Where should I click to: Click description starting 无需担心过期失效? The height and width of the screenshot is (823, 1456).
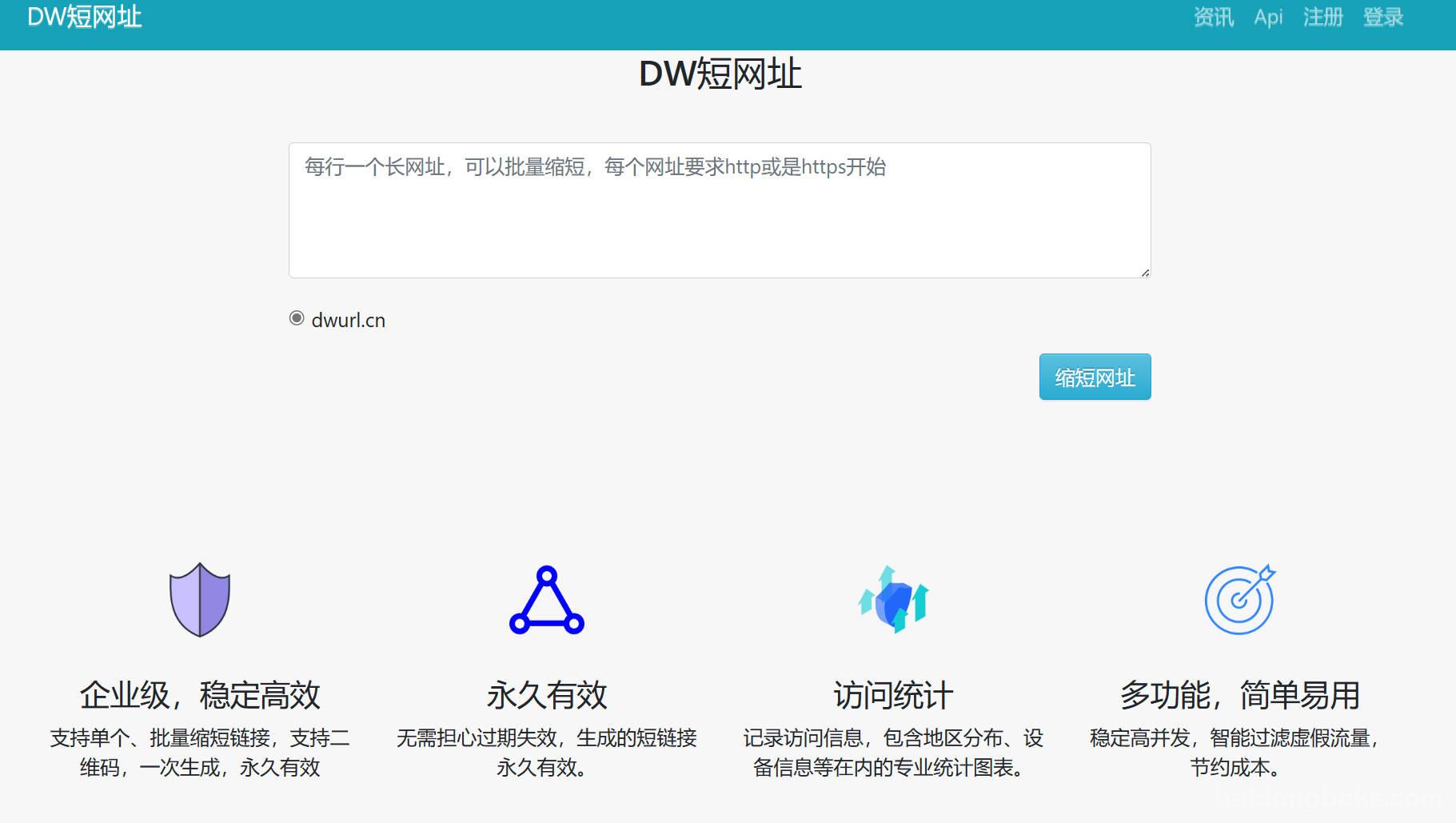[547, 753]
